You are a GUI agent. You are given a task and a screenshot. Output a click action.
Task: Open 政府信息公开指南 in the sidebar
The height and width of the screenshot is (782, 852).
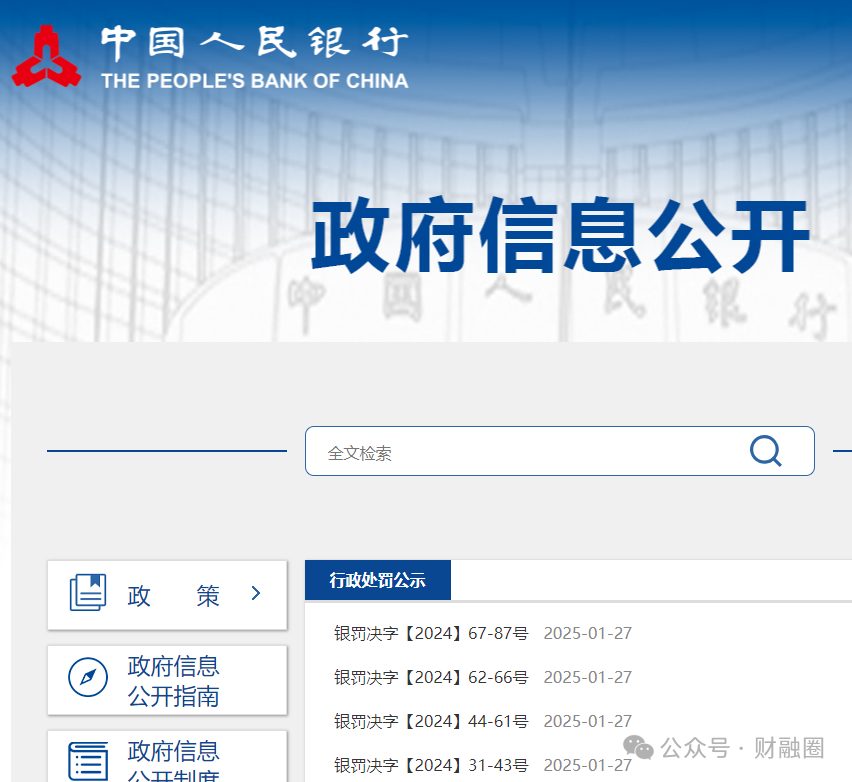pyautogui.click(x=167, y=680)
